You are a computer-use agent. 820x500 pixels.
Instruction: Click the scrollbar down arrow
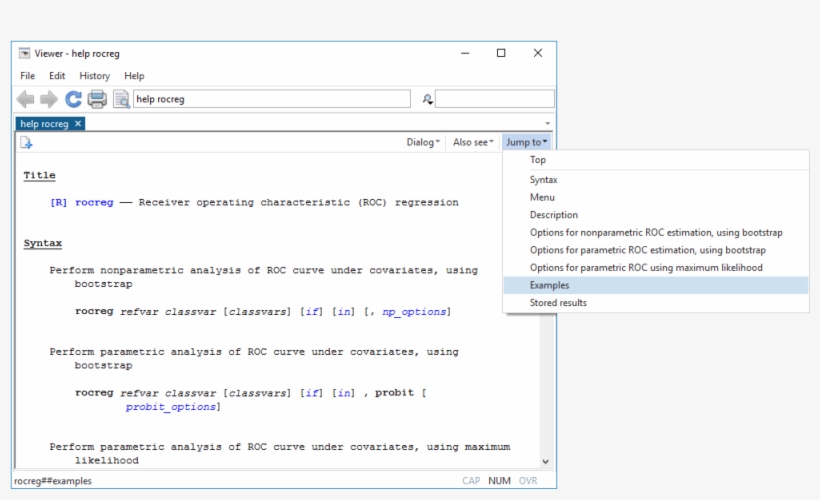pyautogui.click(x=545, y=461)
